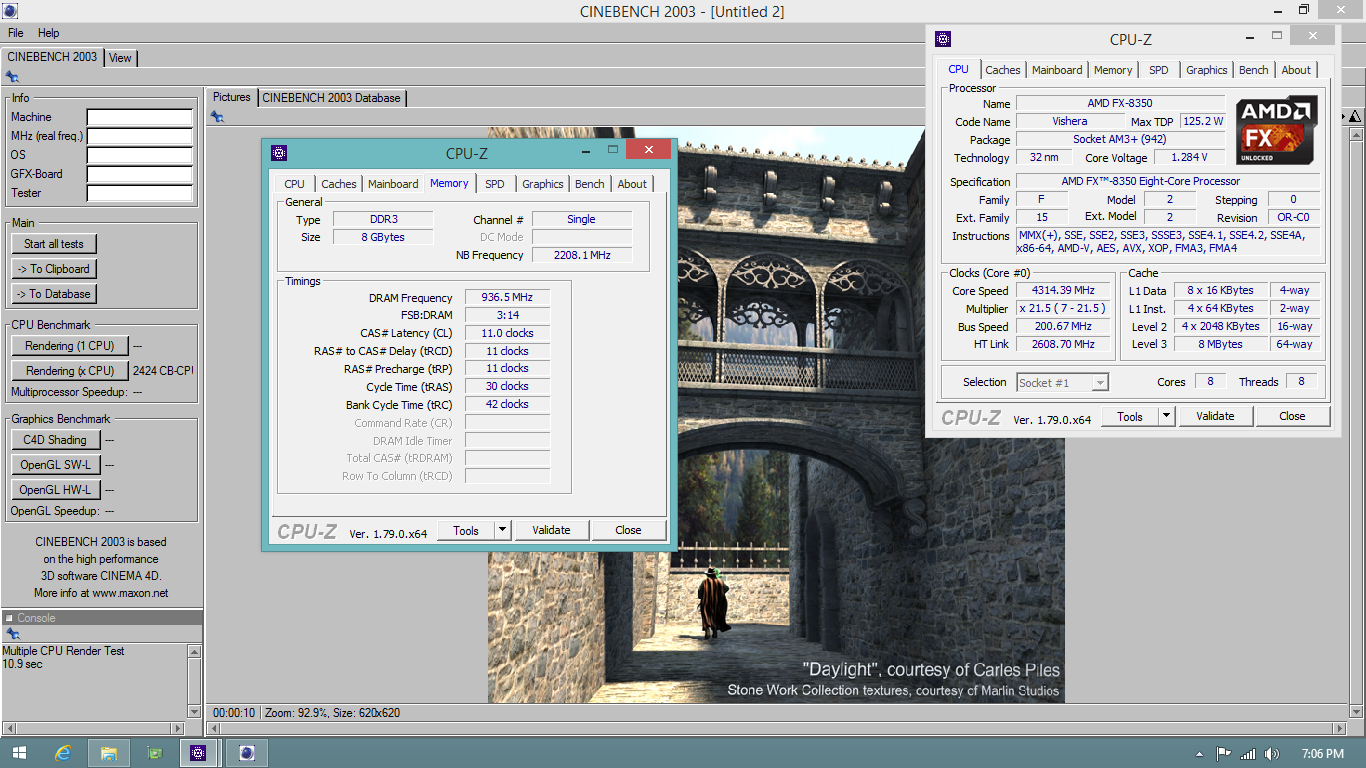Run the OpenGL SW-L test
Screen dimensions: 1366x768
pyautogui.click(x=55, y=465)
